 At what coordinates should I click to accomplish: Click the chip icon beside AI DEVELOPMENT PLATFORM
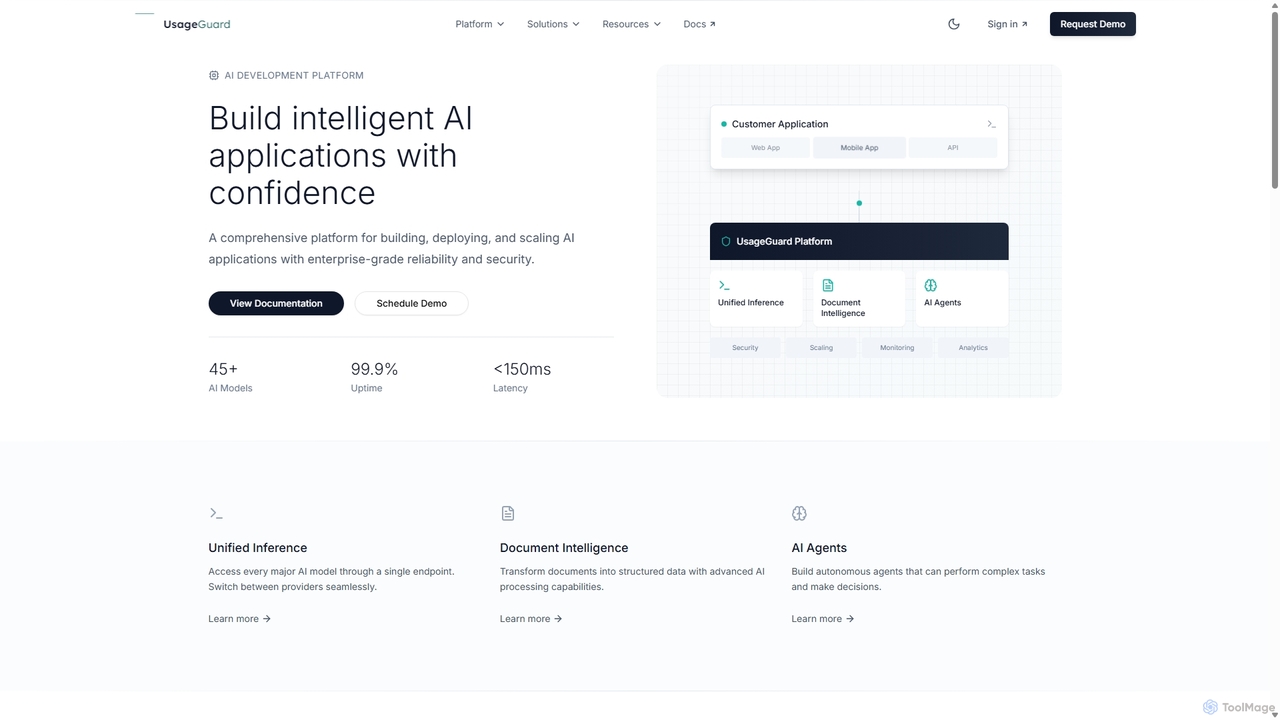[213, 75]
